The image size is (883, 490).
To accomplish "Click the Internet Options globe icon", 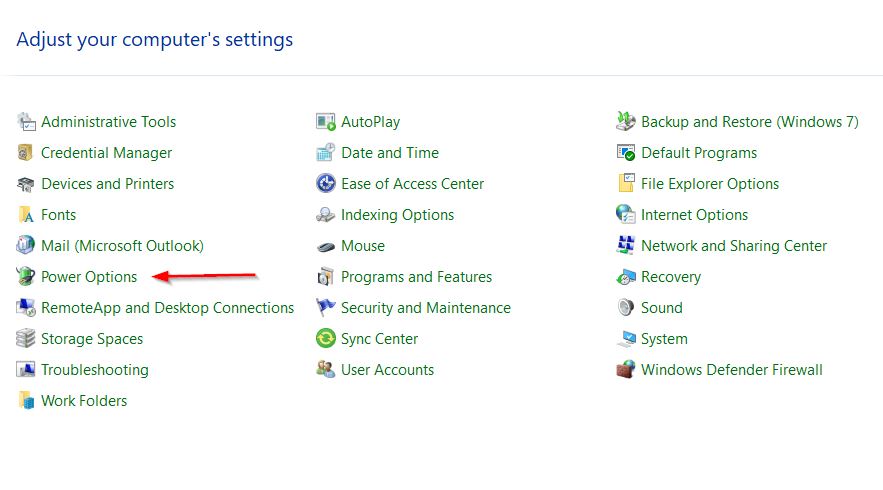I will point(626,215).
